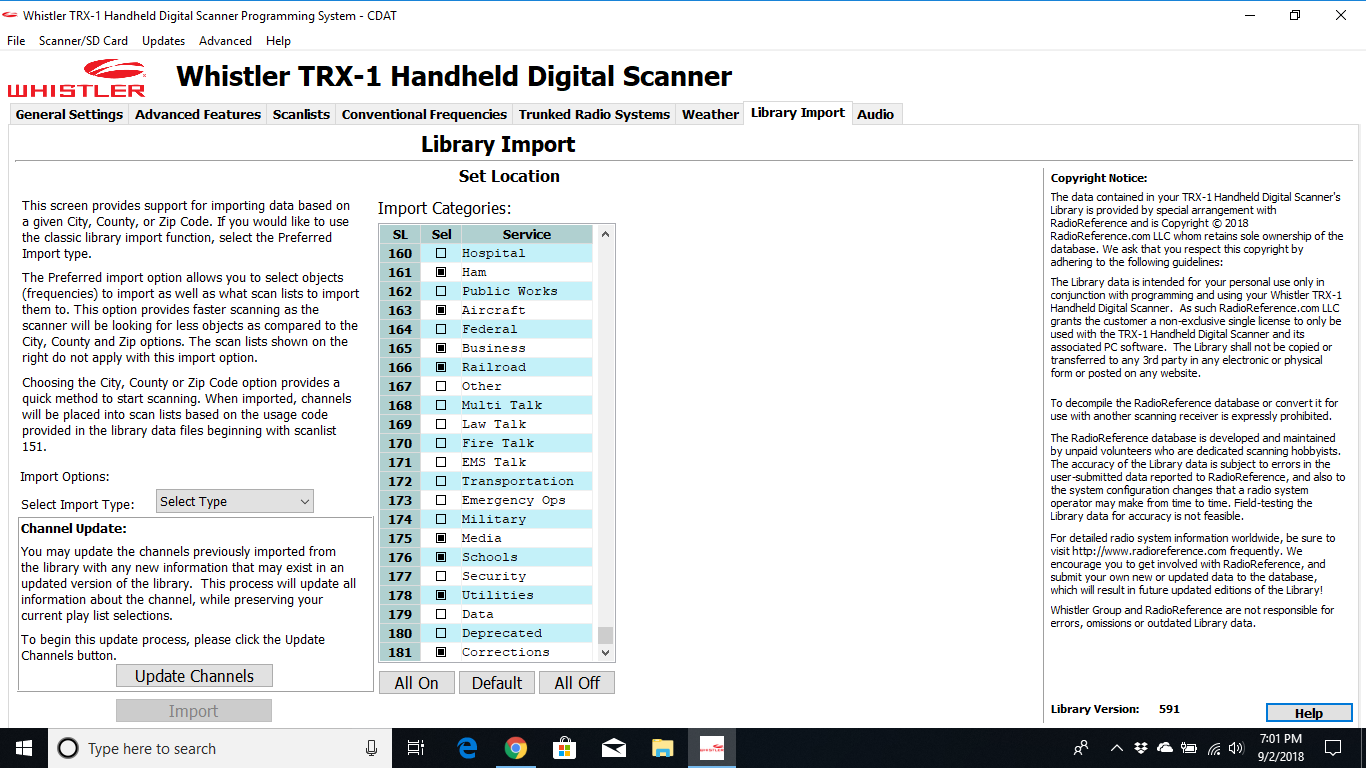This screenshot has width=1366, height=768.
Task: Switch to Trunked Radio Systems tab
Action: 594,114
